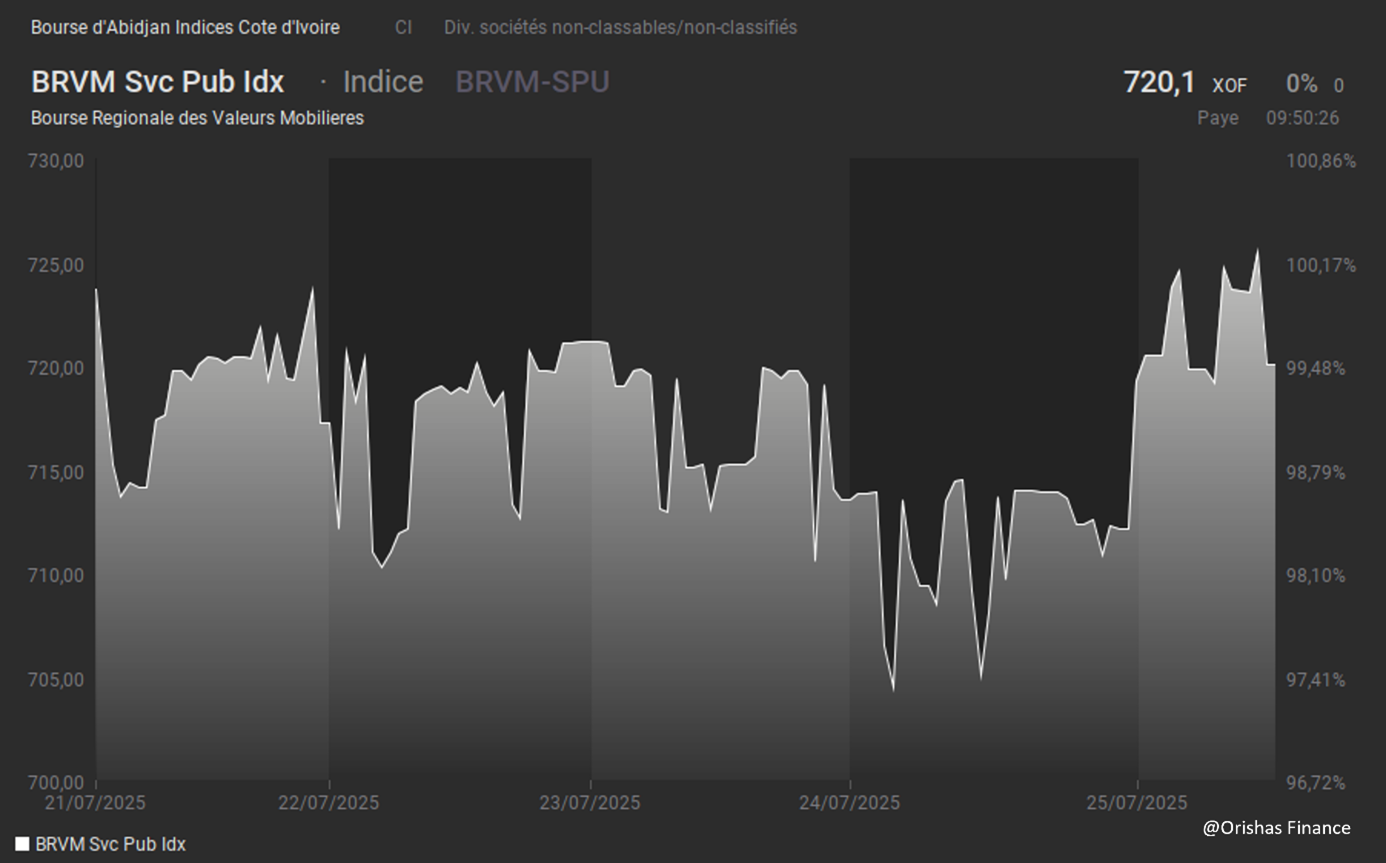Click the 22/07/2025 date axis label
This screenshot has height=863, width=1386.
[x=329, y=803]
